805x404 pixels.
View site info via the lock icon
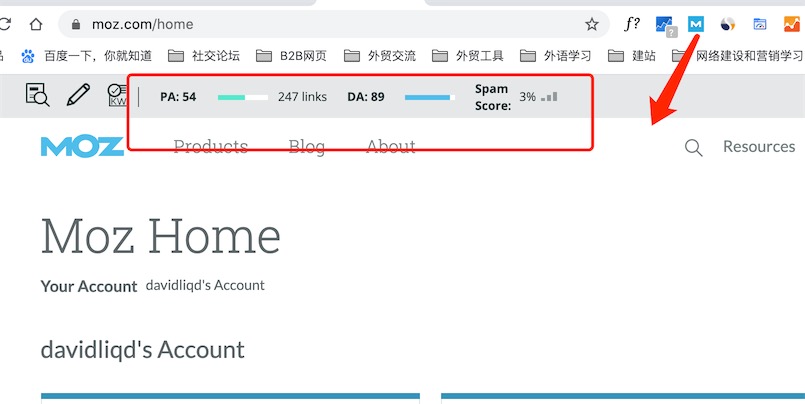click(x=76, y=24)
